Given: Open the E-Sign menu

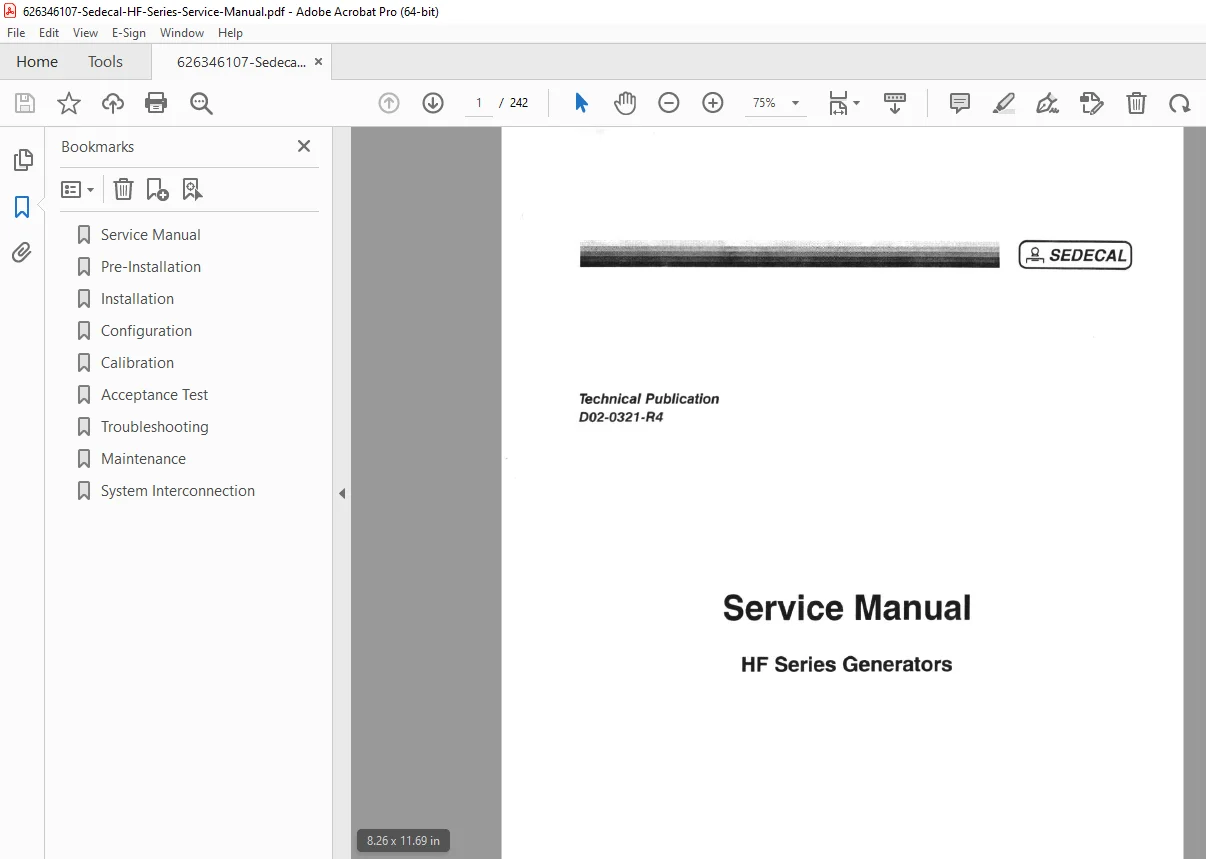Looking at the screenshot, I should click(129, 32).
